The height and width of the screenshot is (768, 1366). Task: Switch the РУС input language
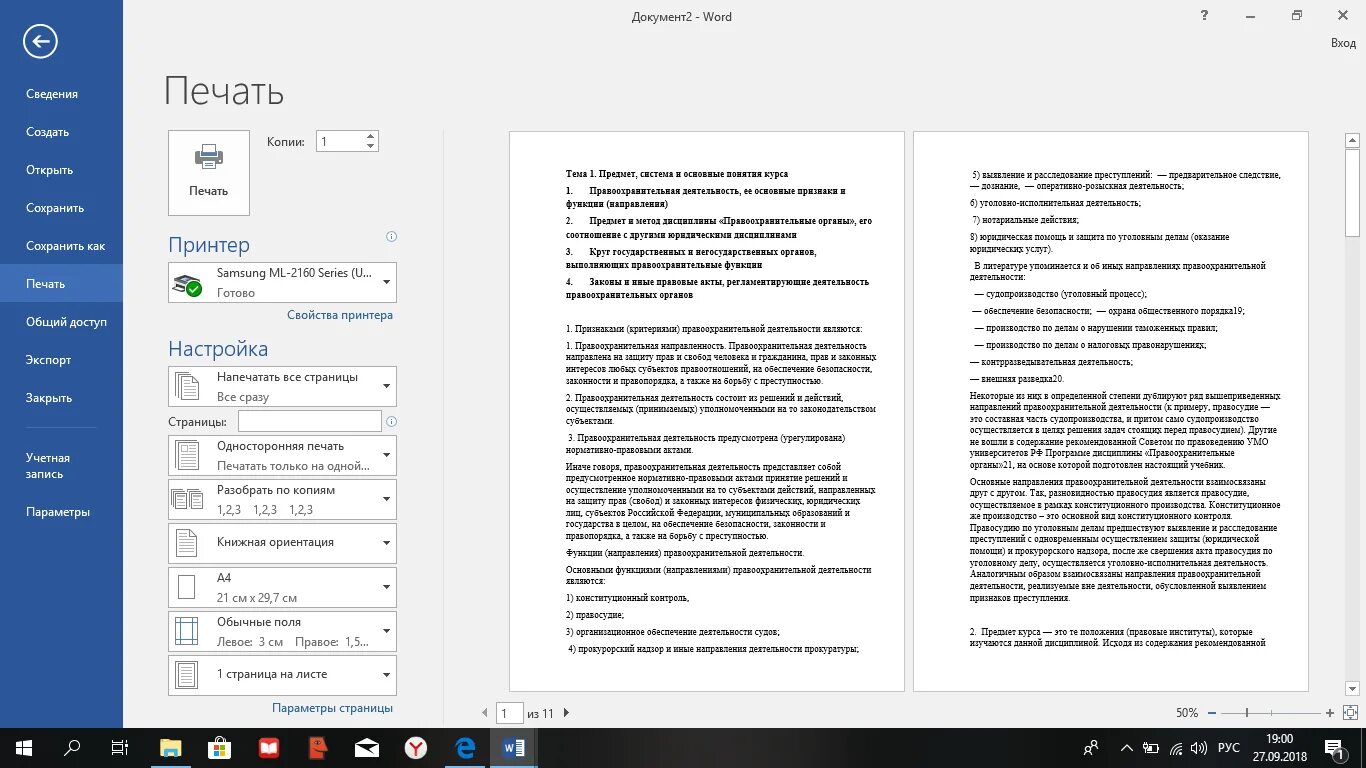click(1228, 747)
